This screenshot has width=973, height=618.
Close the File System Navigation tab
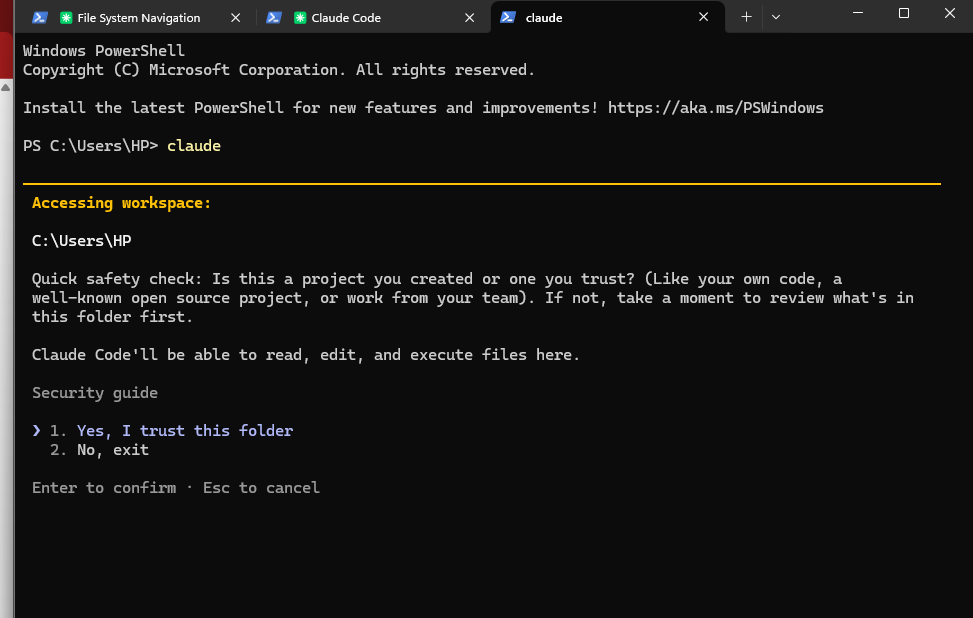pos(236,17)
